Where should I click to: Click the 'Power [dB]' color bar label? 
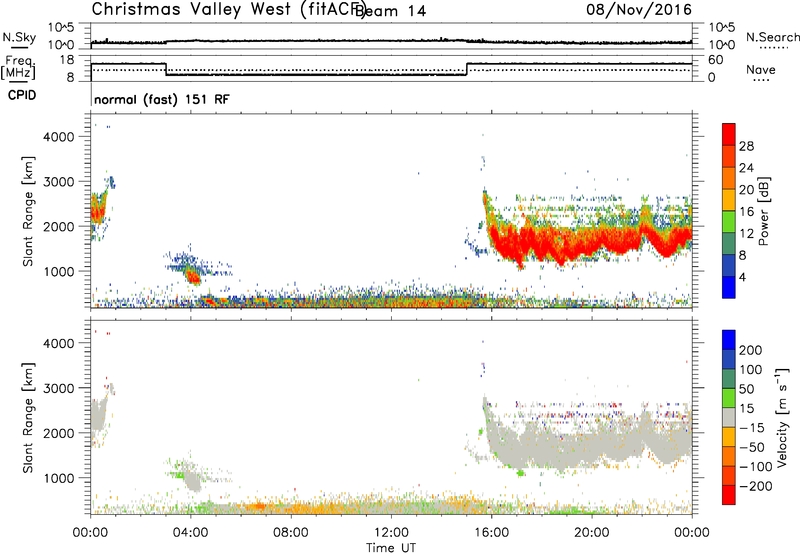763,211
